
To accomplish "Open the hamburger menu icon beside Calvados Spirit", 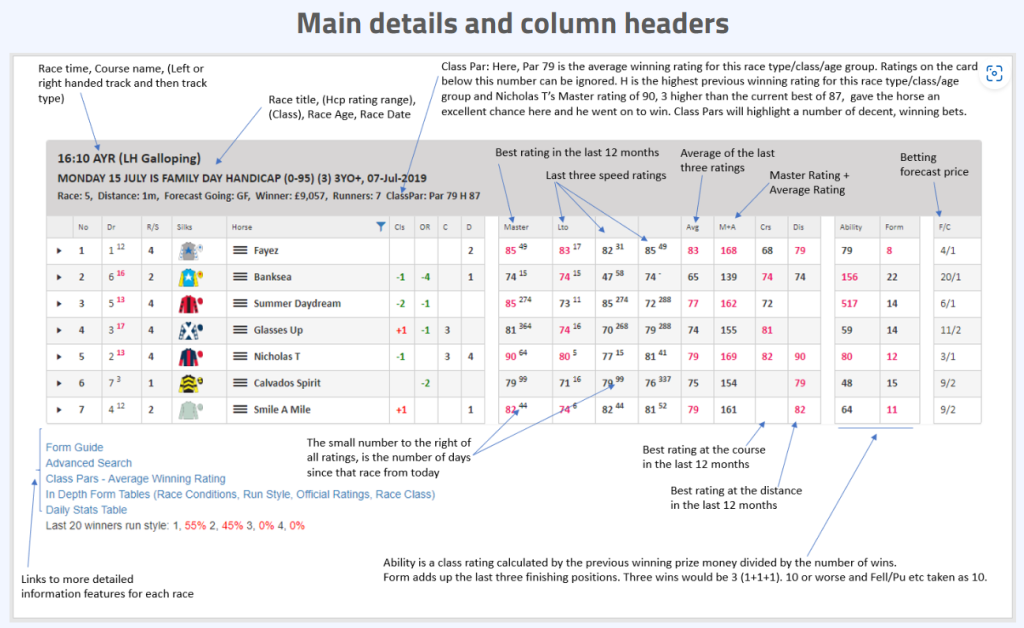I will [240, 383].
